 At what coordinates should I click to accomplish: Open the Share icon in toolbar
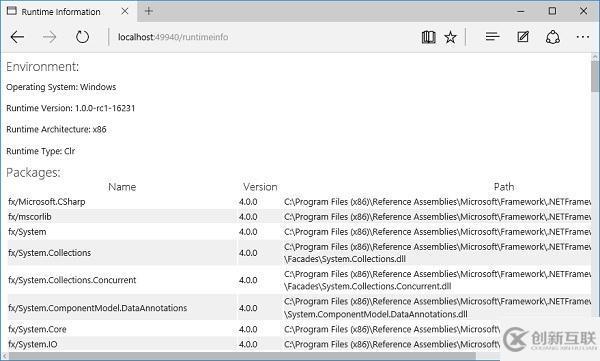[x=553, y=37]
